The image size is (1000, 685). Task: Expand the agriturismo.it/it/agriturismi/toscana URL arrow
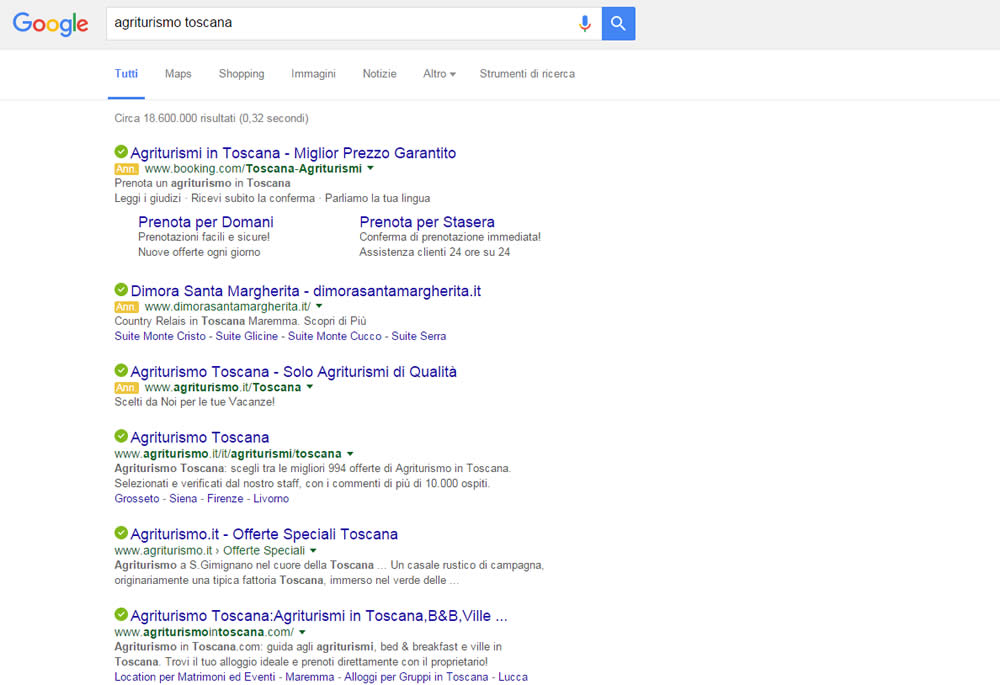350,453
